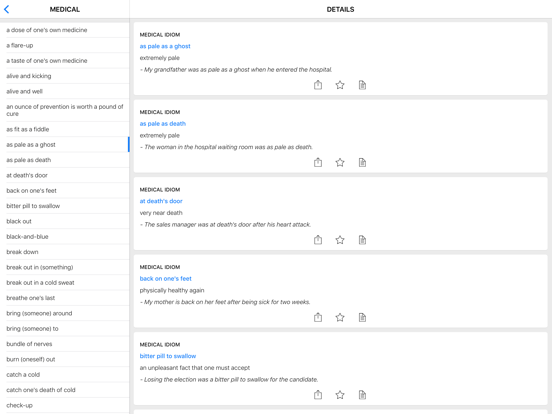
Task: Mark 'at death's door' as favorite
Action: (x=340, y=240)
